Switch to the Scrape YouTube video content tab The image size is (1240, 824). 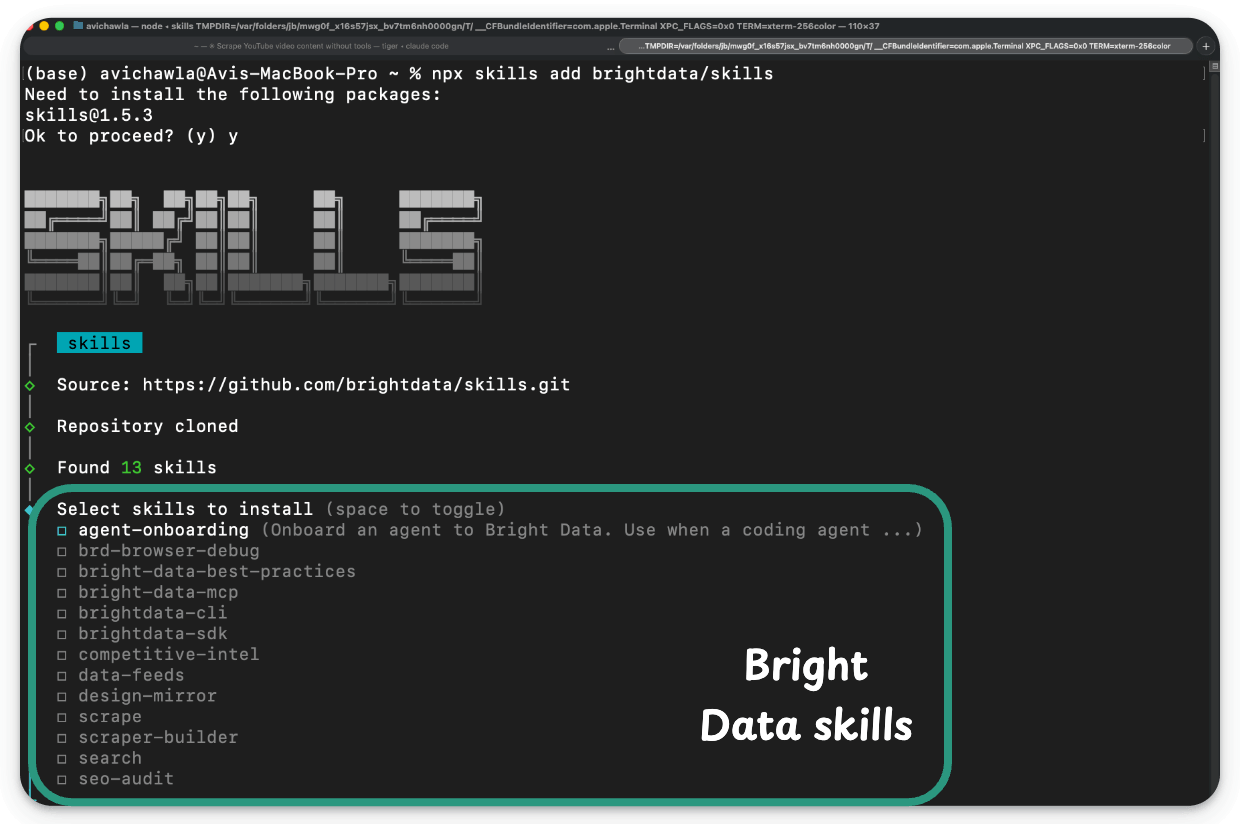pos(320,46)
